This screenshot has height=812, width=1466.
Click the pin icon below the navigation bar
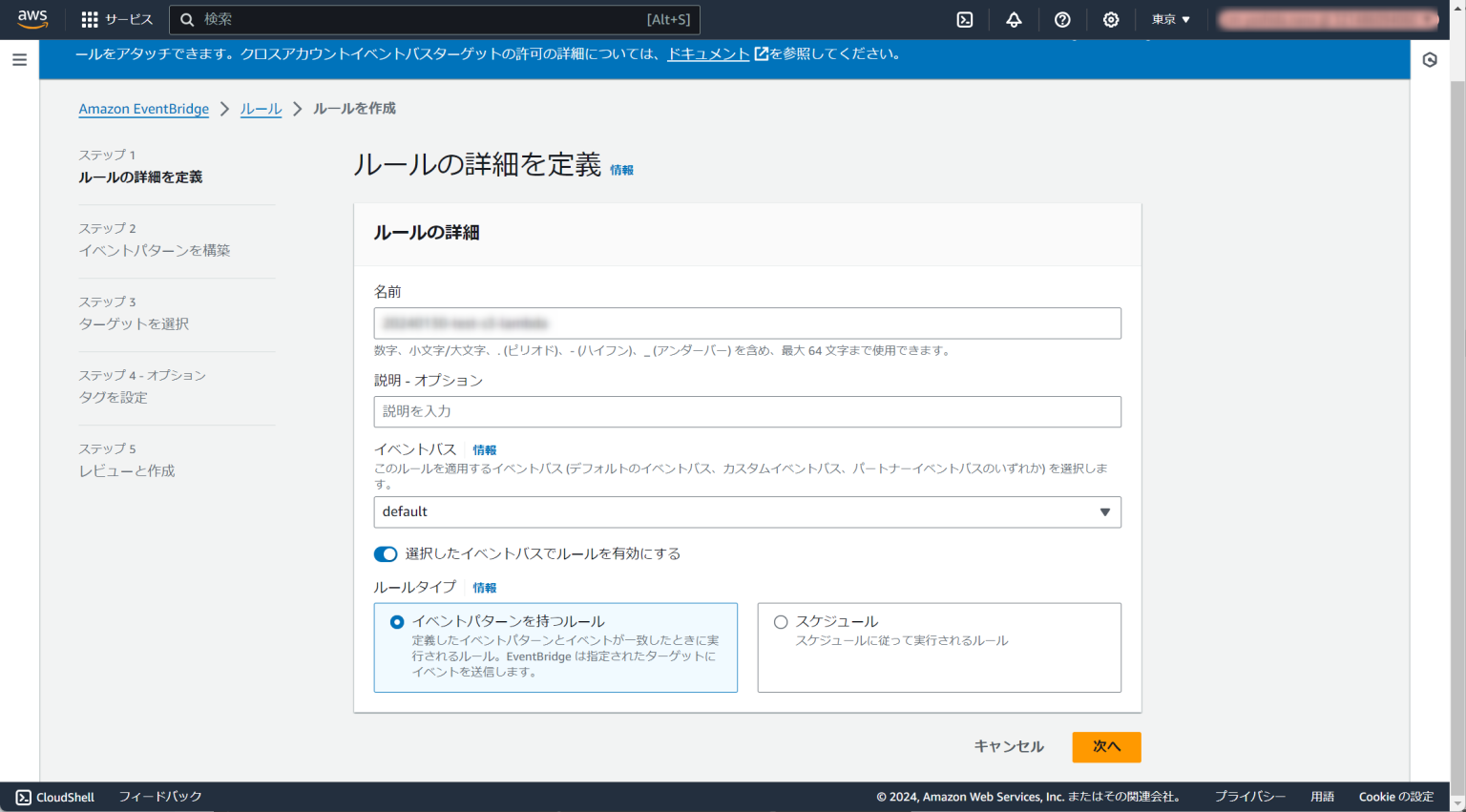coord(1431,59)
